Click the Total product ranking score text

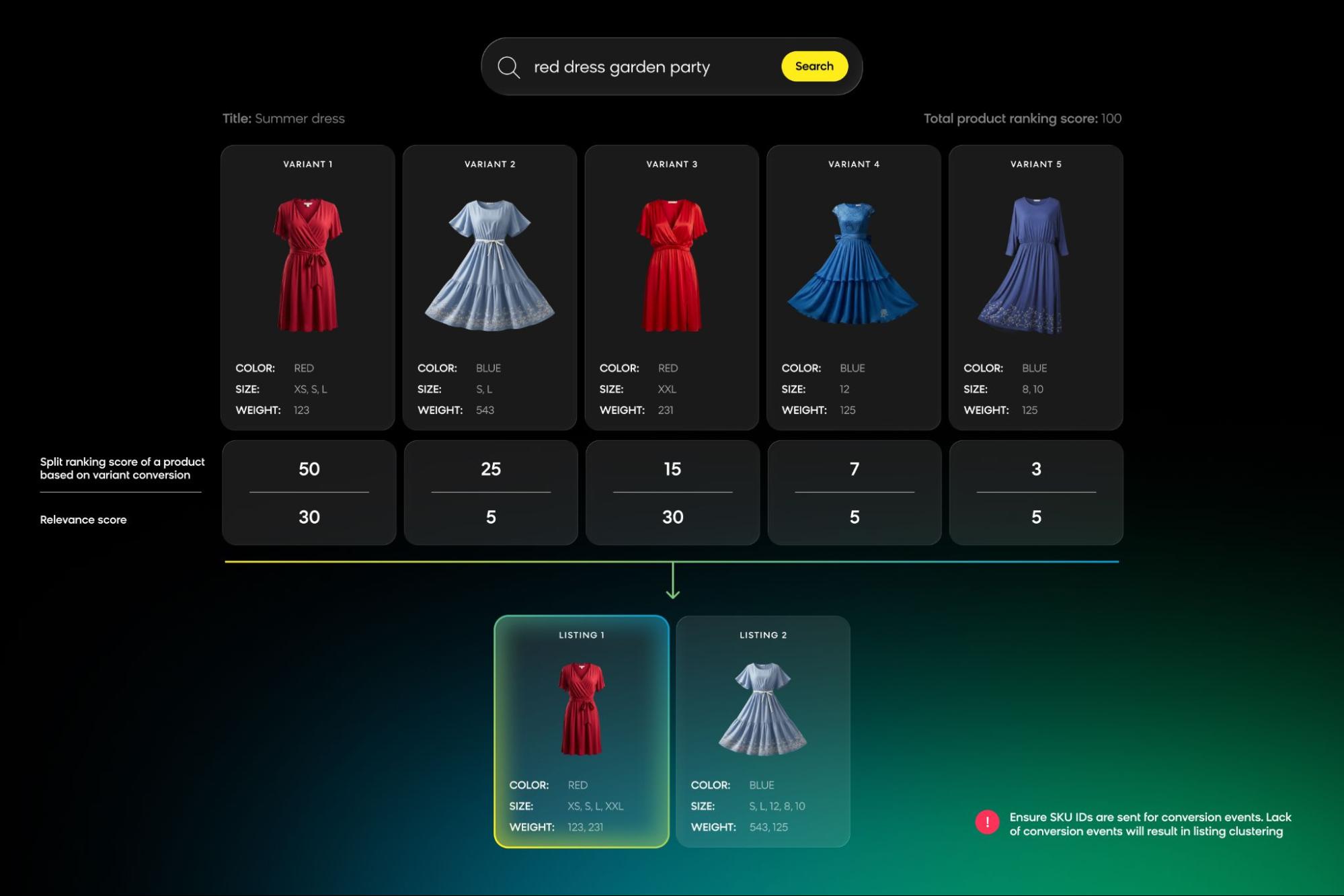coord(1021,119)
